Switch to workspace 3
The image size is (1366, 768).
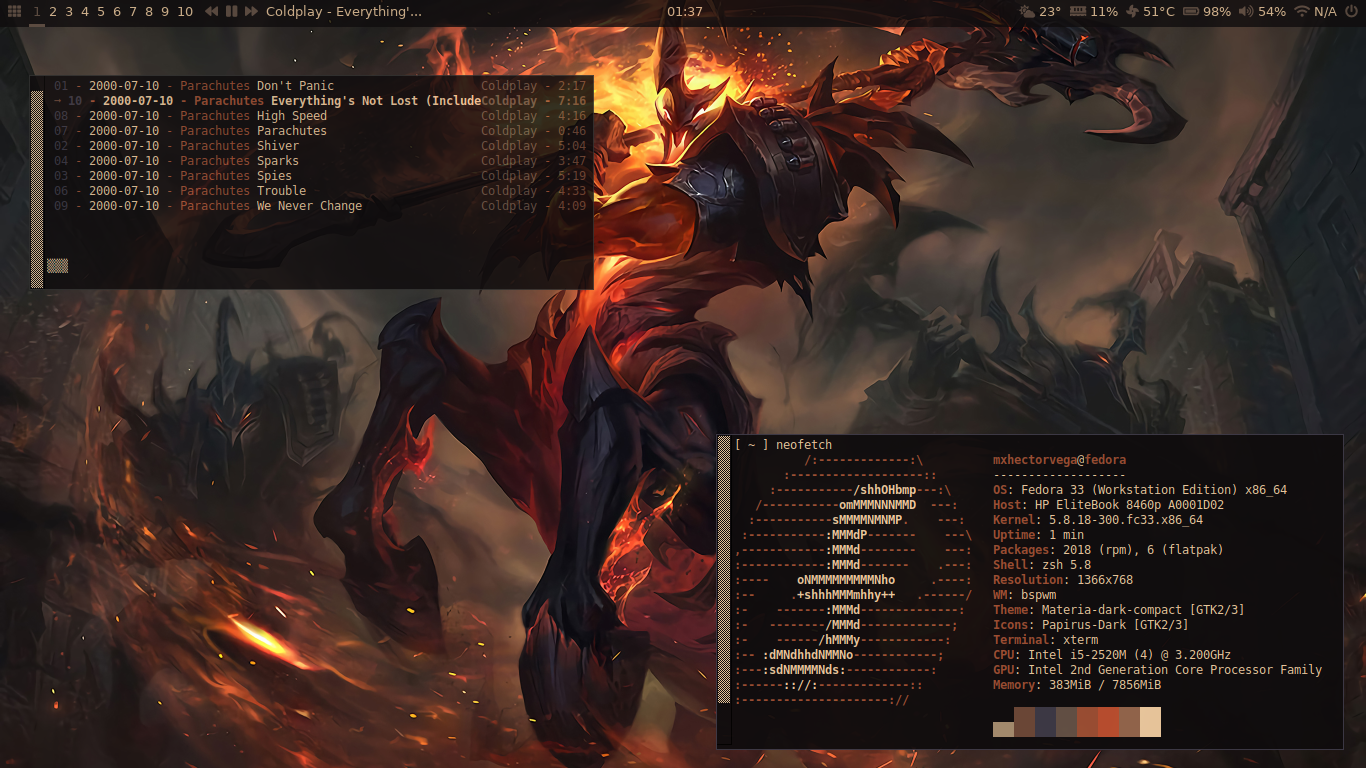coord(69,12)
